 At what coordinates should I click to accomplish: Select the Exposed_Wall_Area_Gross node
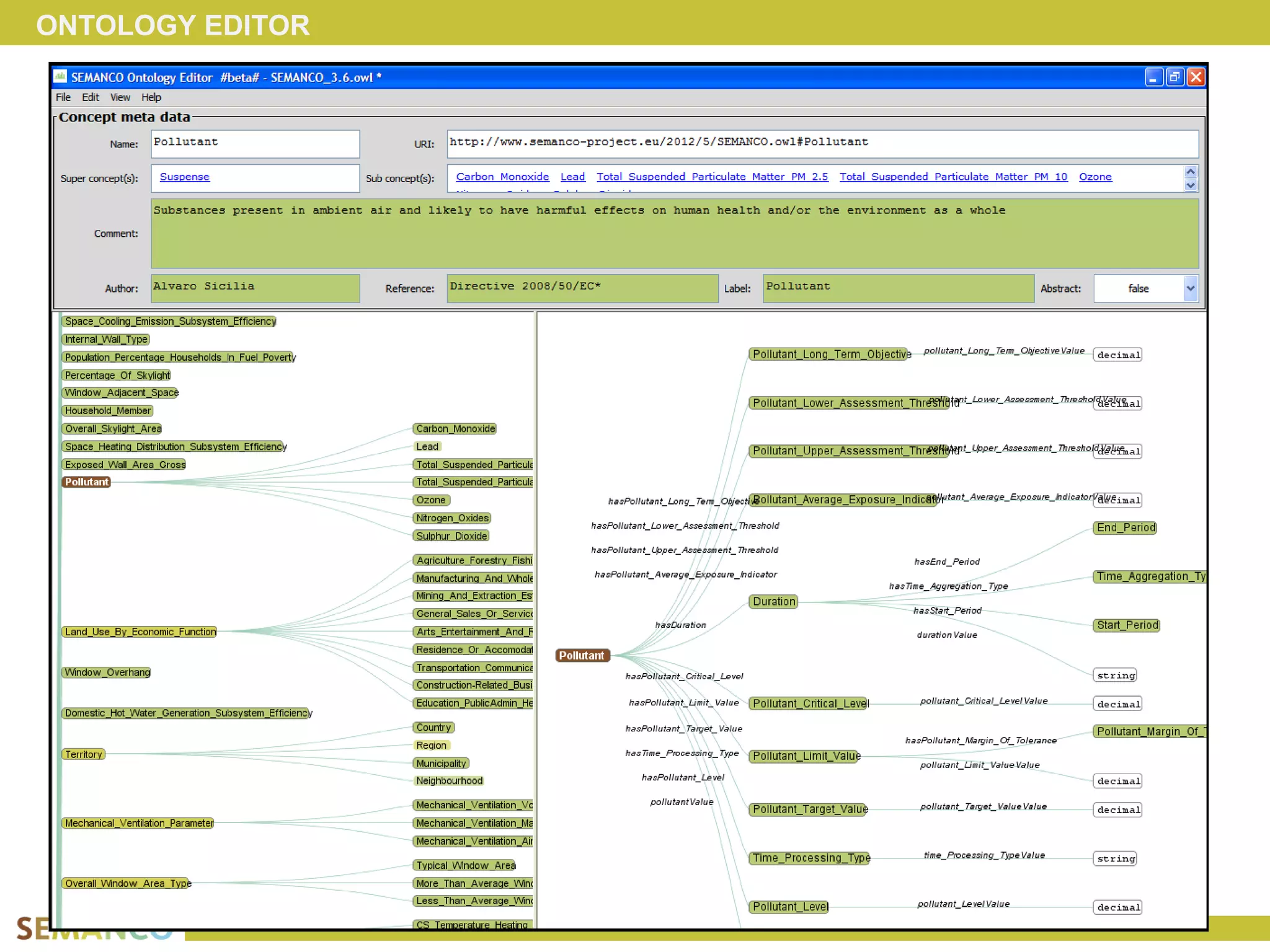point(125,464)
